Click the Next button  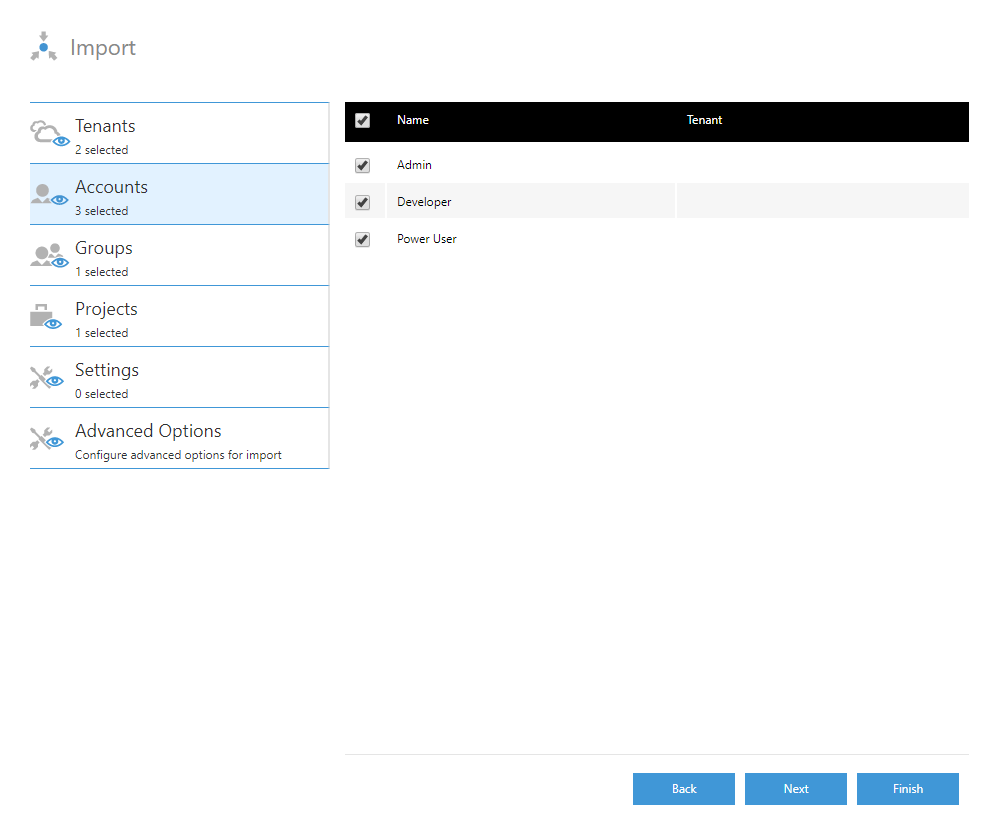795,789
